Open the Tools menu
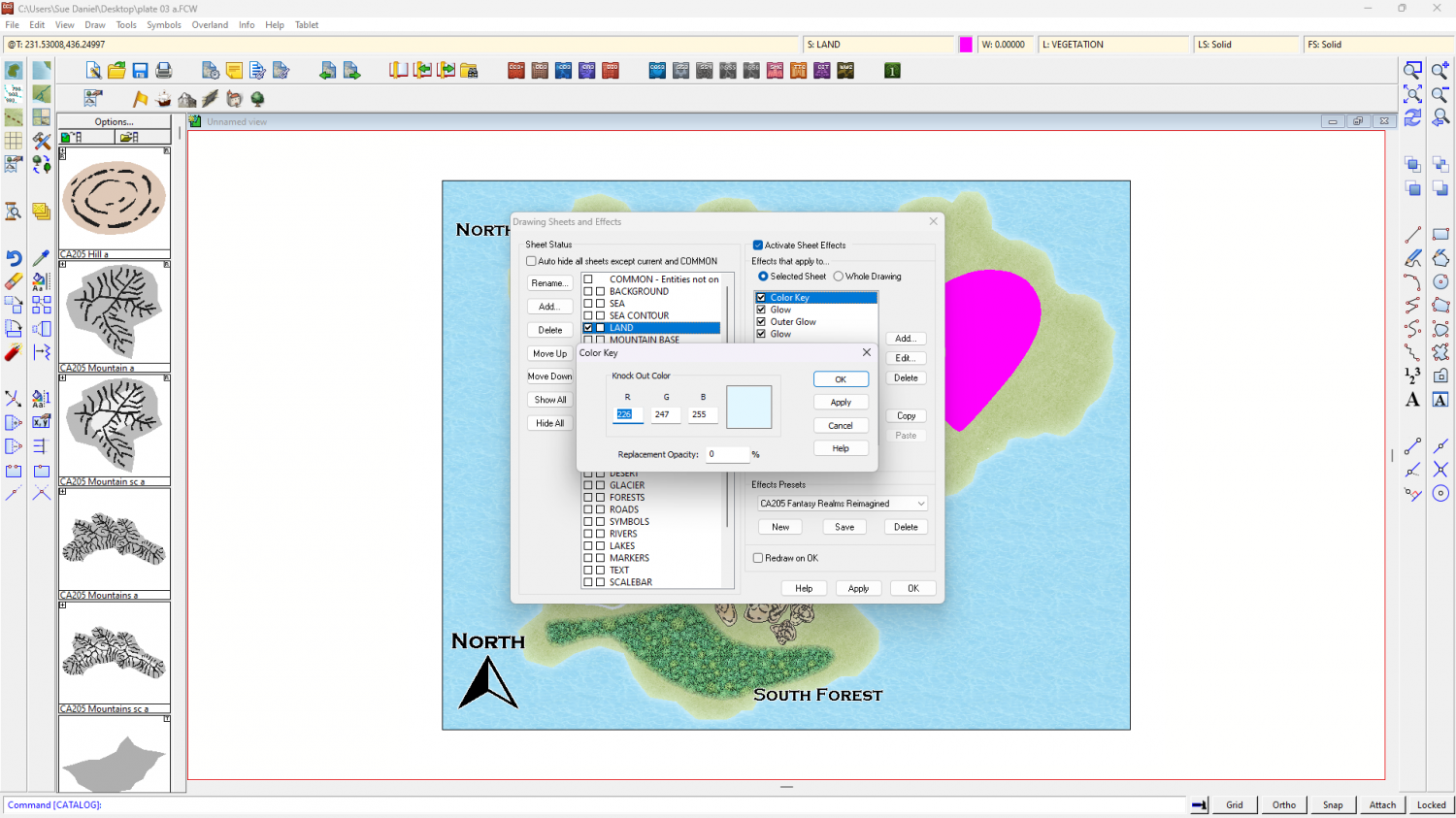Screen dimensions: 1456x818 pyautogui.click(x=126, y=25)
